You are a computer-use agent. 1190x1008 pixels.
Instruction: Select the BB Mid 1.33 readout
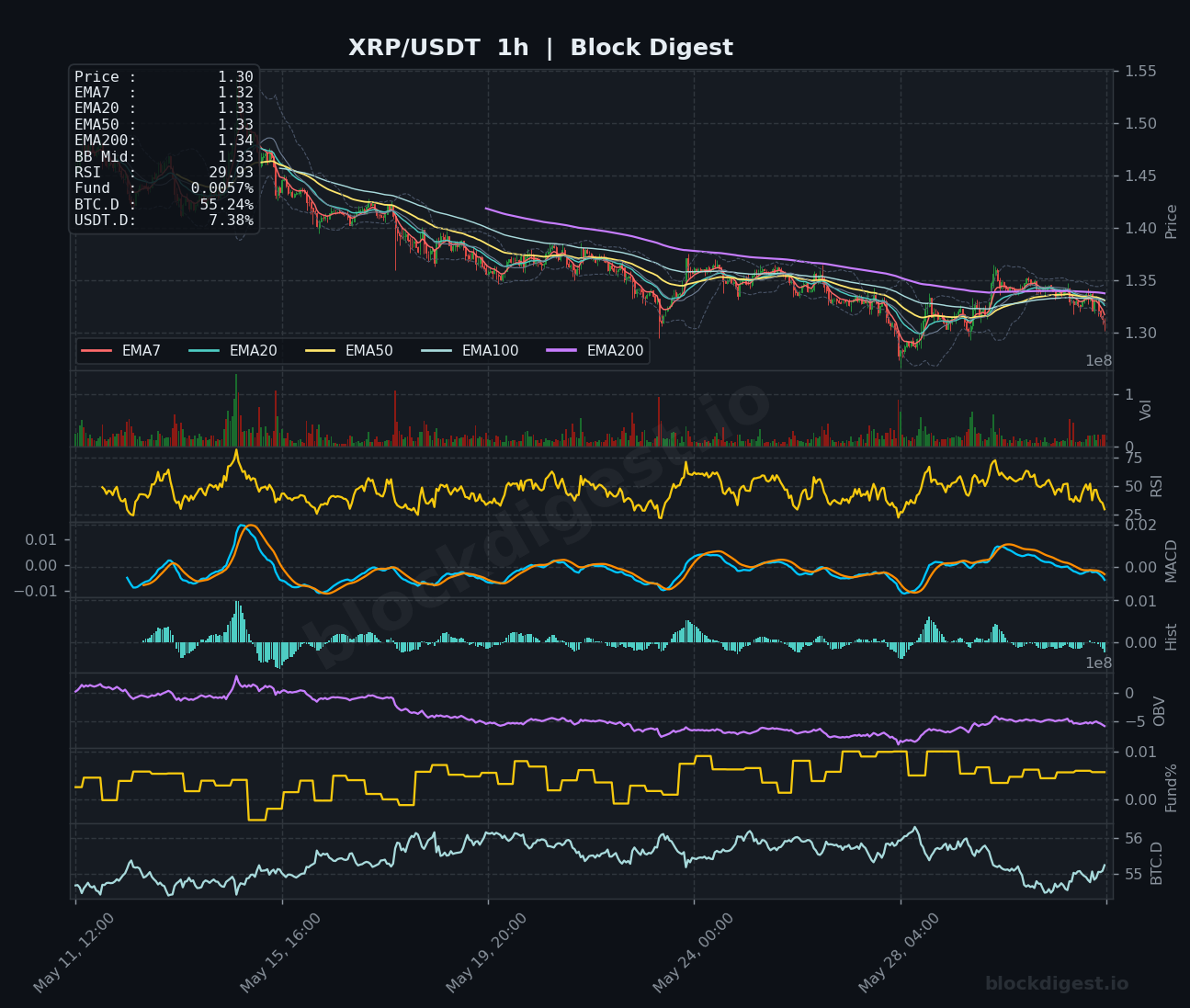(x=164, y=157)
